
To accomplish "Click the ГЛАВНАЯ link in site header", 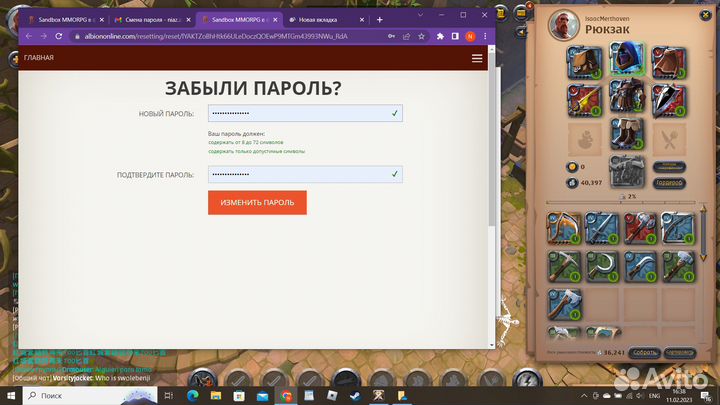I will [x=39, y=57].
